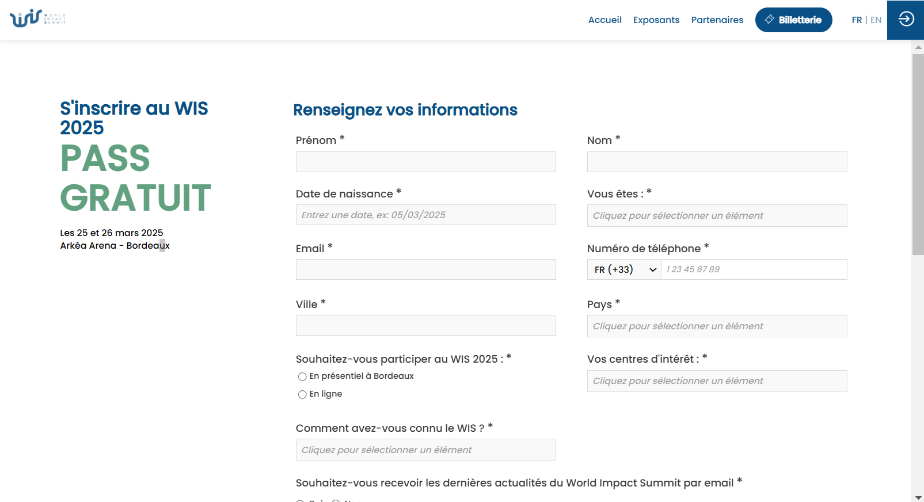The height and width of the screenshot is (502, 924).
Task: Click the WIS logo in the header
Action: coord(37,19)
